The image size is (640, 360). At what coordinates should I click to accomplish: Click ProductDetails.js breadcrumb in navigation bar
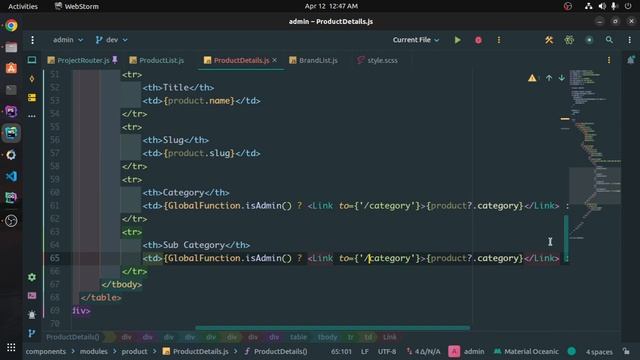click(x=196, y=351)
